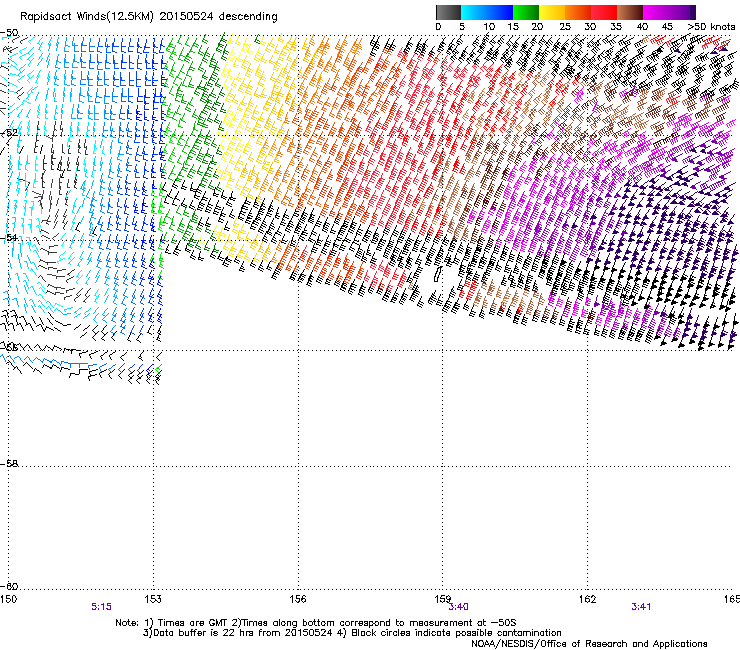This screenshot has width=740, height=650.
Task: Click the brown 35-40 knots legend swatch
Action: click(x=630, y=12)
